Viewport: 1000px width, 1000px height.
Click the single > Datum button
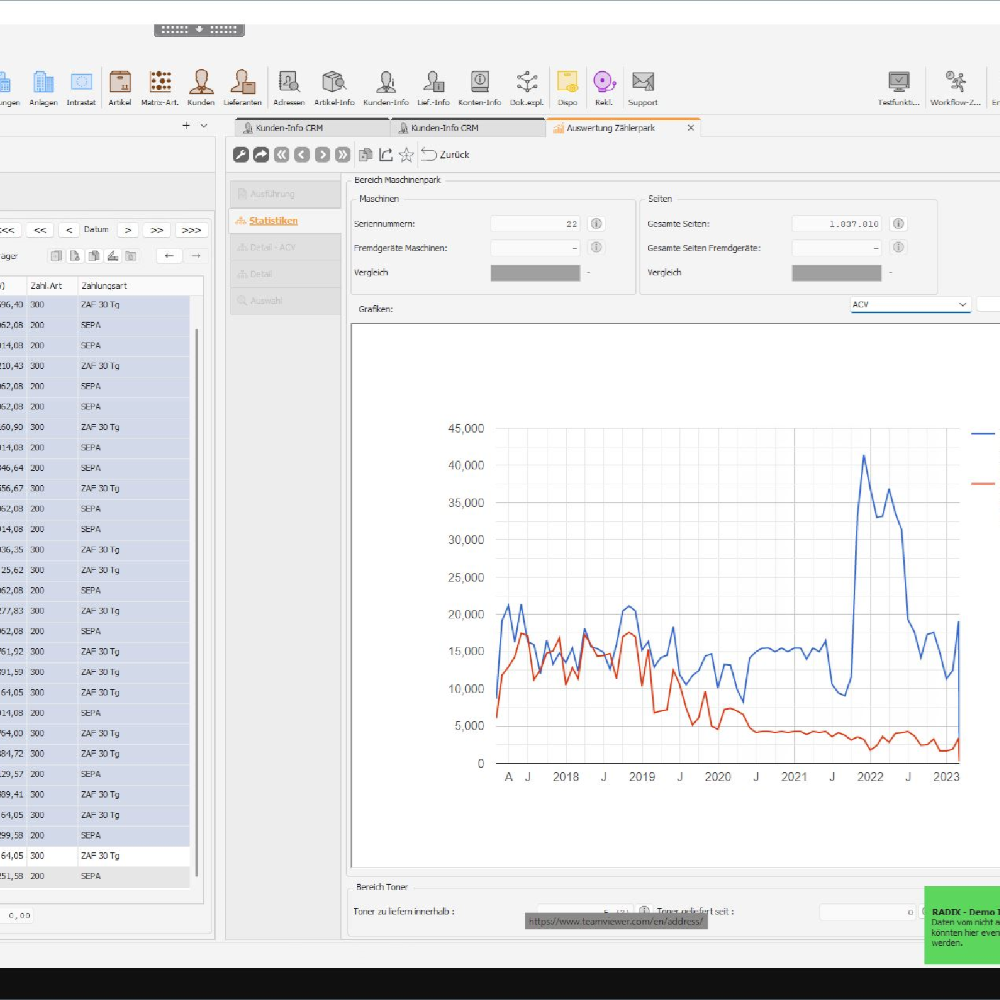coord(128,230)
